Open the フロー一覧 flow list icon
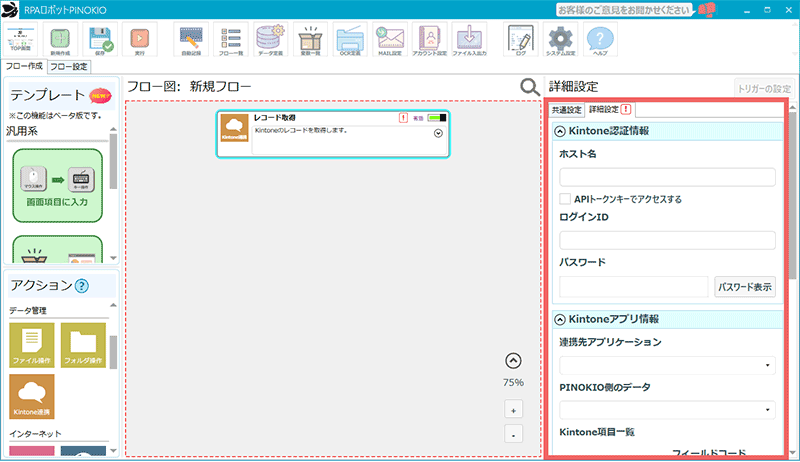 231,39
